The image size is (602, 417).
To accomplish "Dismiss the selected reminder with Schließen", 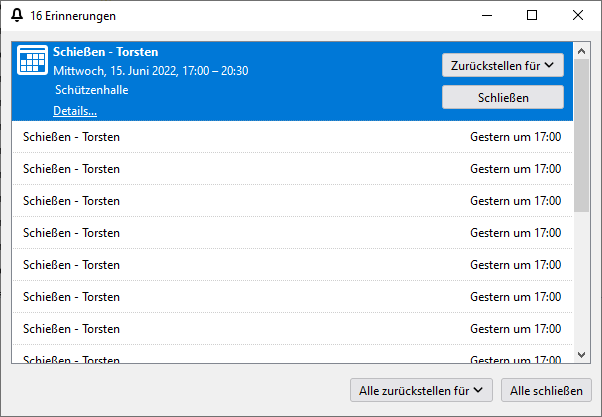I will [x=503, y=97].
